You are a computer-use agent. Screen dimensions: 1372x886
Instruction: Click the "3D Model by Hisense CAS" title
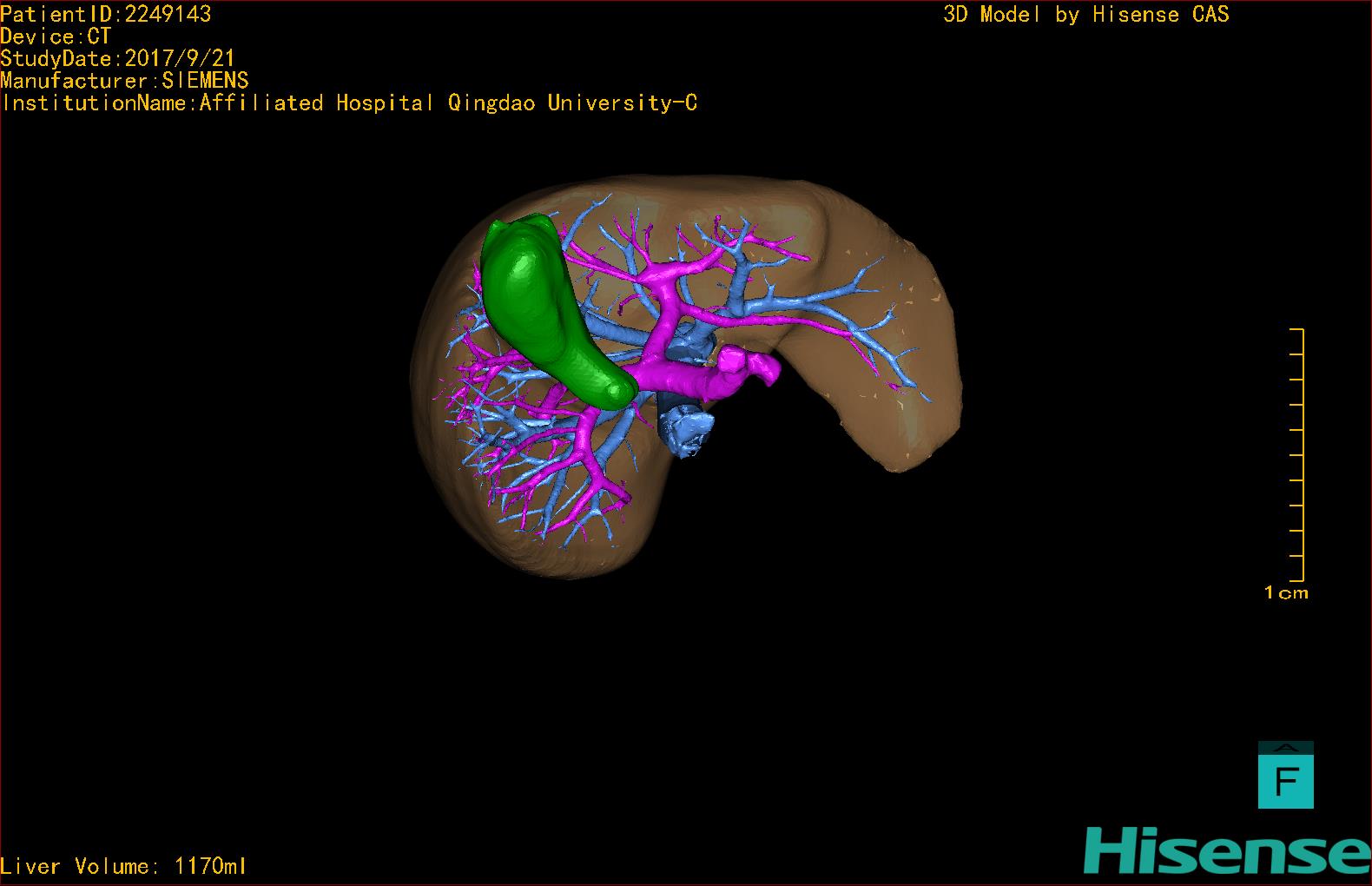tap(1085, 15)
